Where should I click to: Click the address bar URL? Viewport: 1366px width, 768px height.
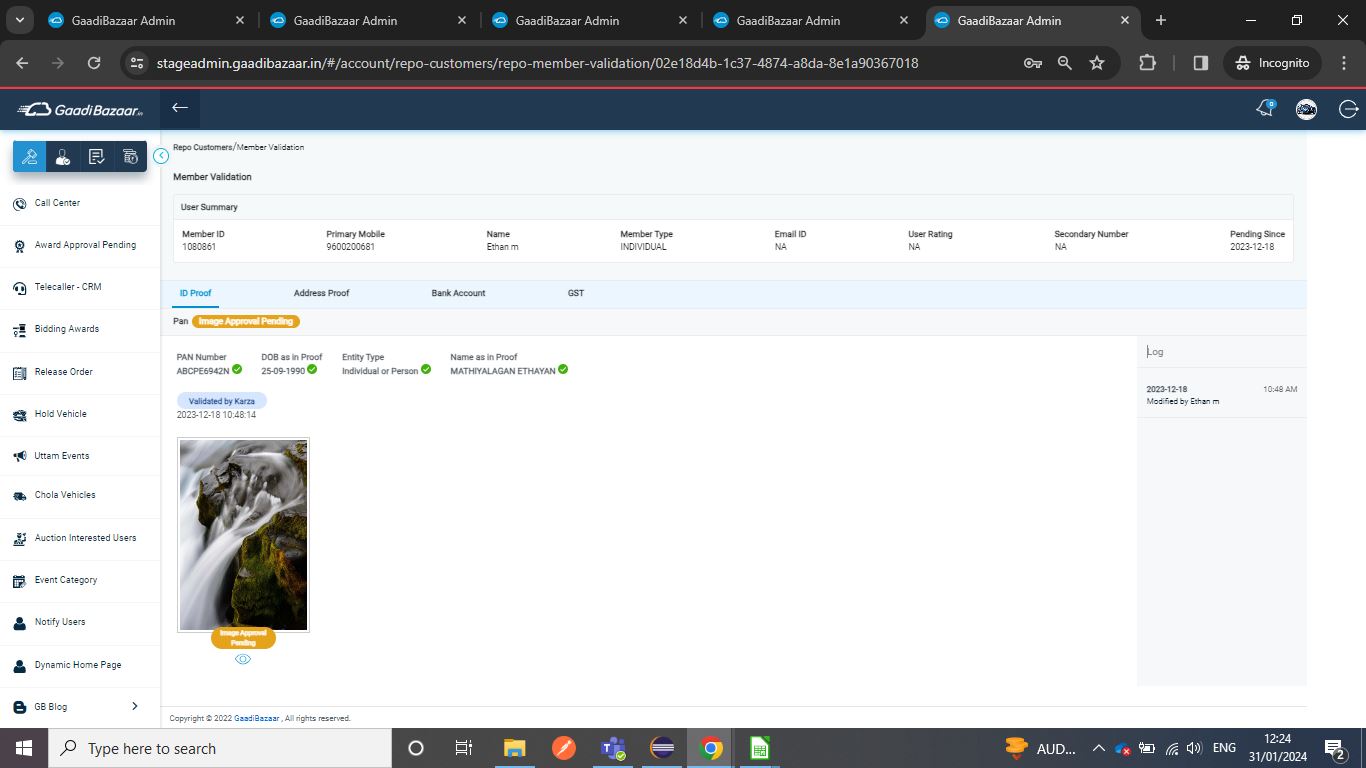pyautogui.click(x=537, y=63)
